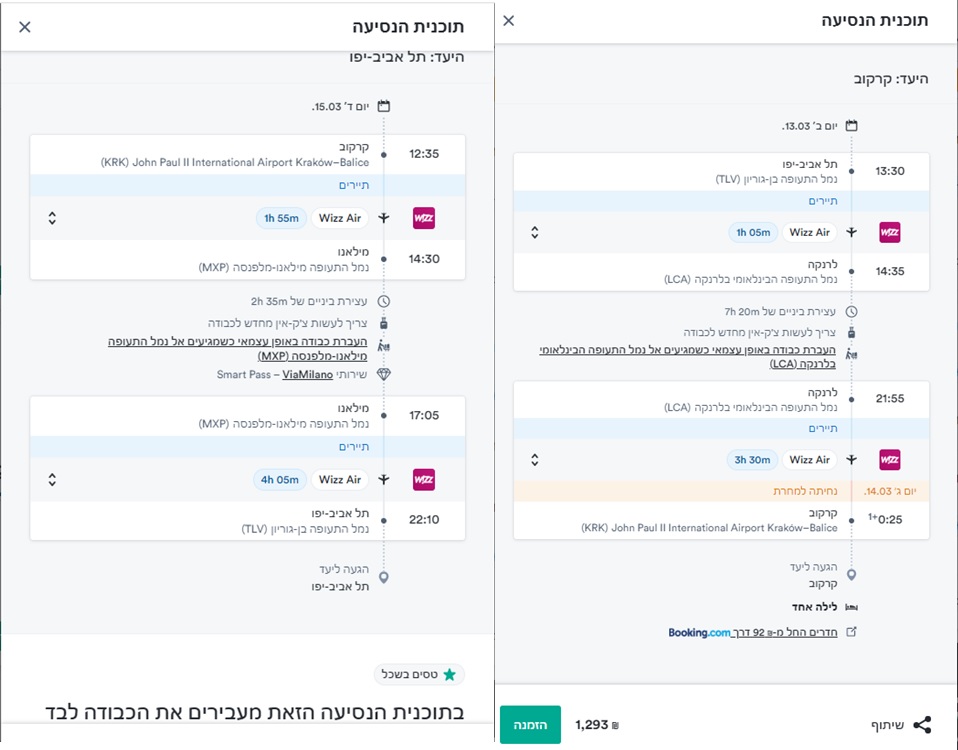Open the Milan-Malpensa self baggage transfer link
This screenshot has width=958, height=750.
238,348
